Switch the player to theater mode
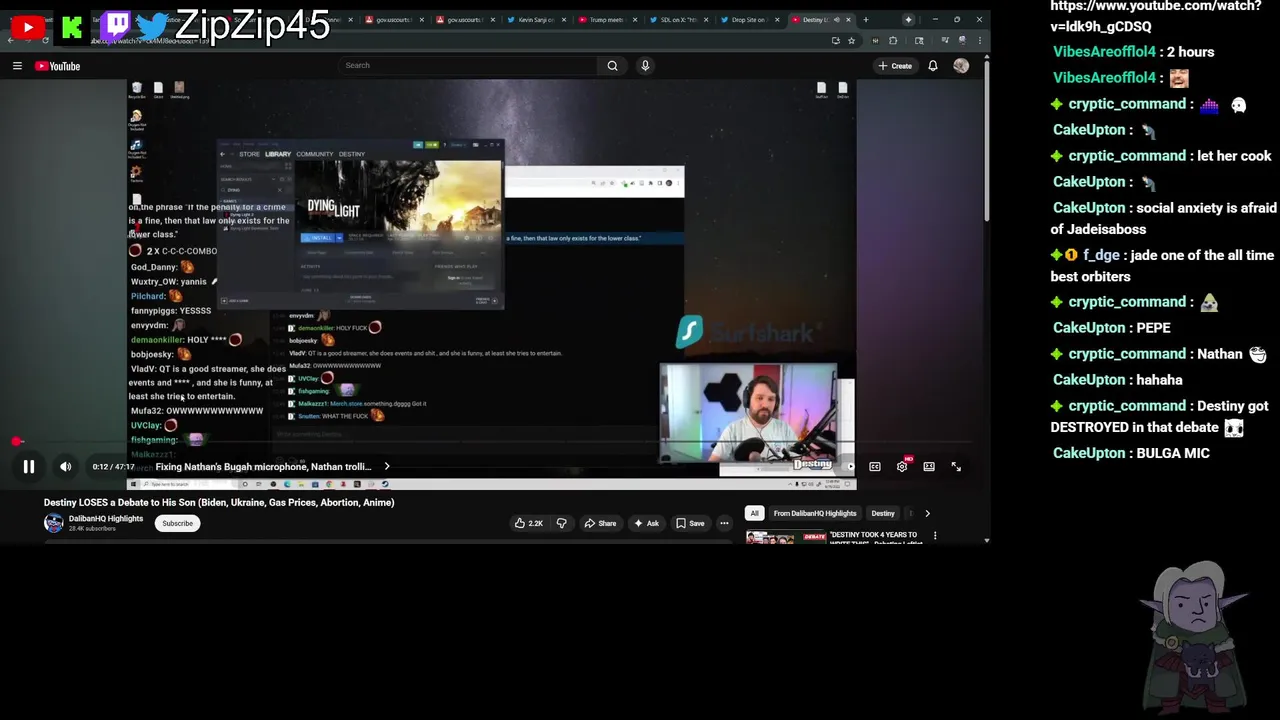 coord(929,466)
